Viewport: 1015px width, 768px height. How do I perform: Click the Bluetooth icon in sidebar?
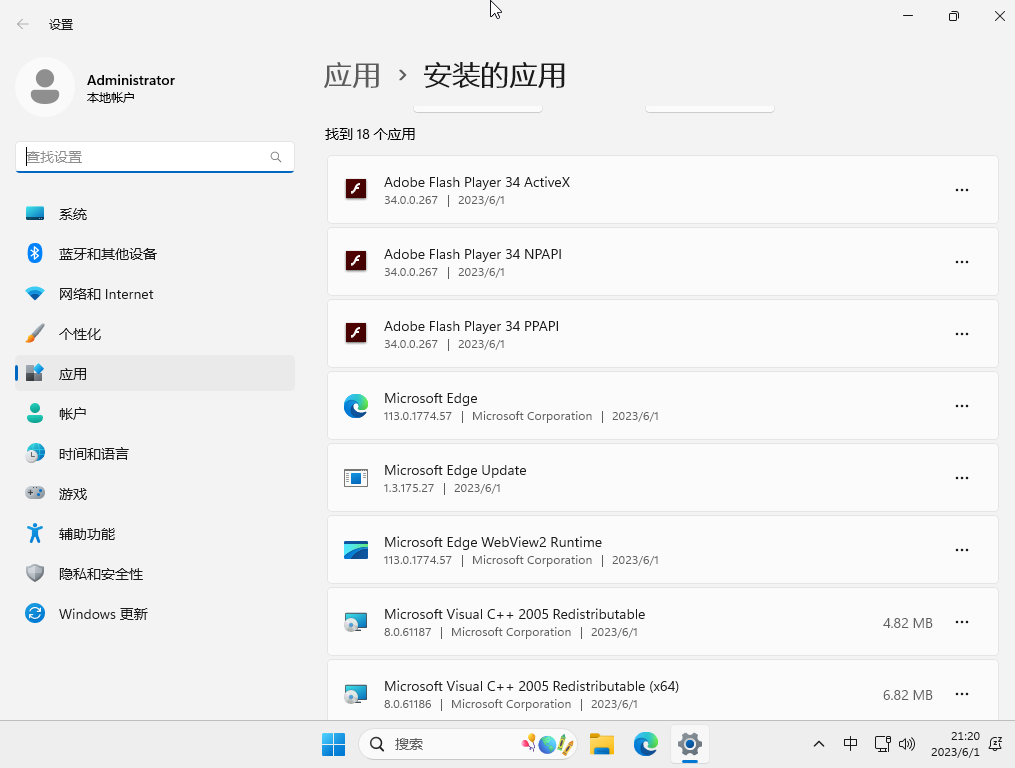click(x=35, y=253)
